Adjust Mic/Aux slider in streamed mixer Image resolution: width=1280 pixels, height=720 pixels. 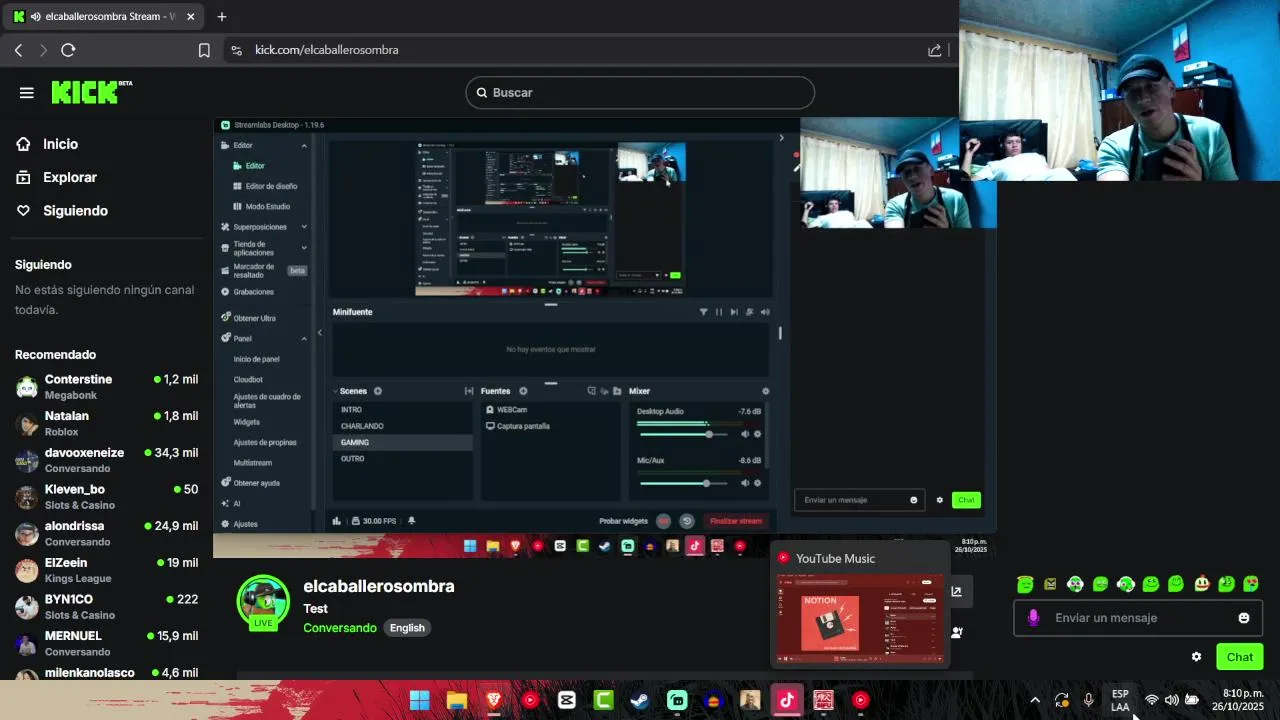(x=686, y=483)
